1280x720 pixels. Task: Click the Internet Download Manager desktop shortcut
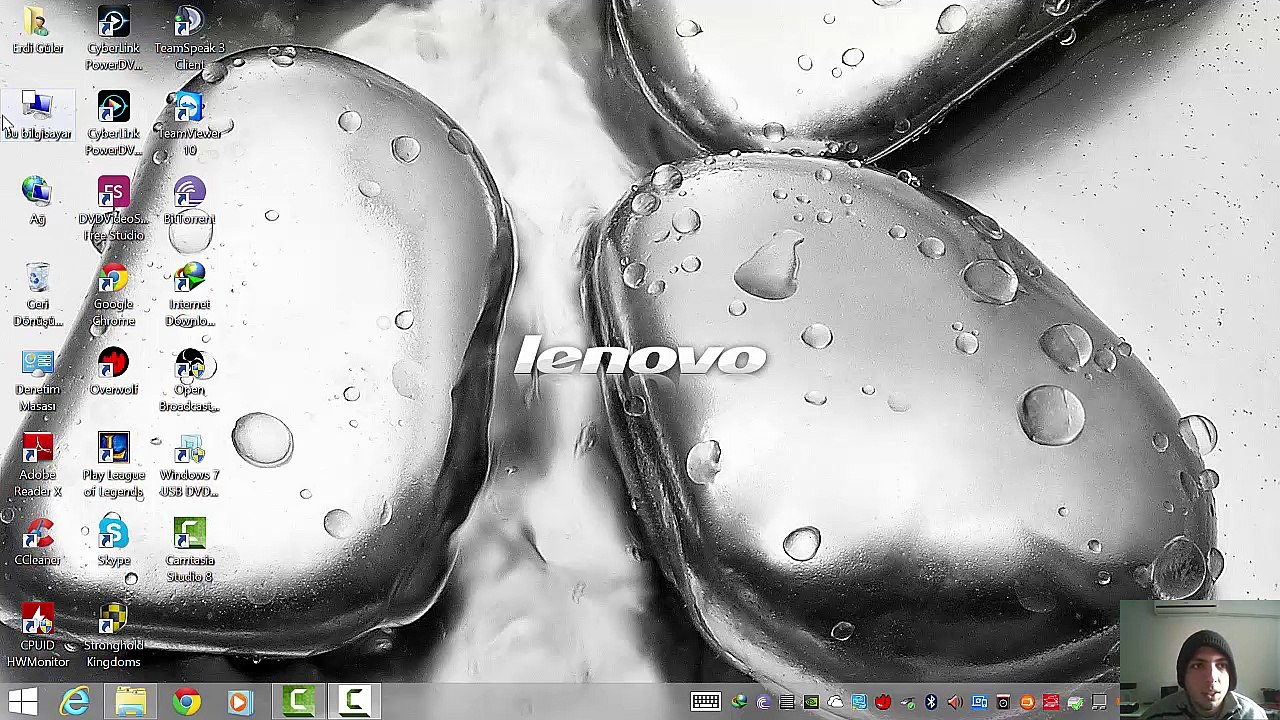189,295
